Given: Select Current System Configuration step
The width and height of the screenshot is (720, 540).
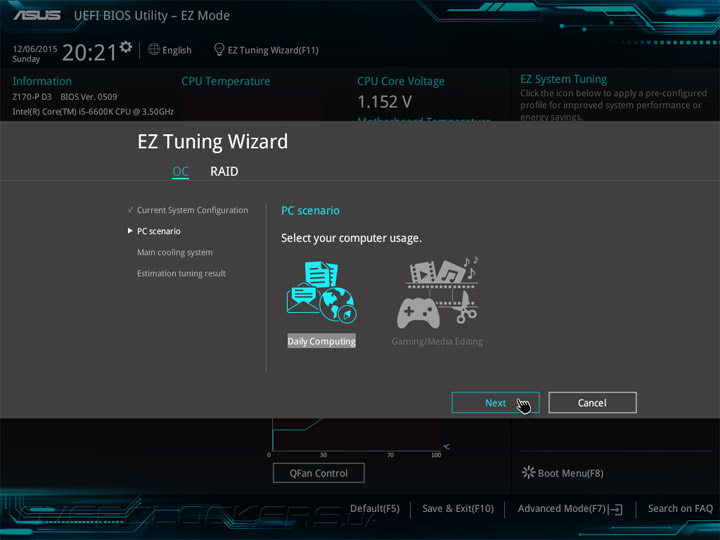Looking at the screenshot, I should pyautogui.click(x=192, y=210).
